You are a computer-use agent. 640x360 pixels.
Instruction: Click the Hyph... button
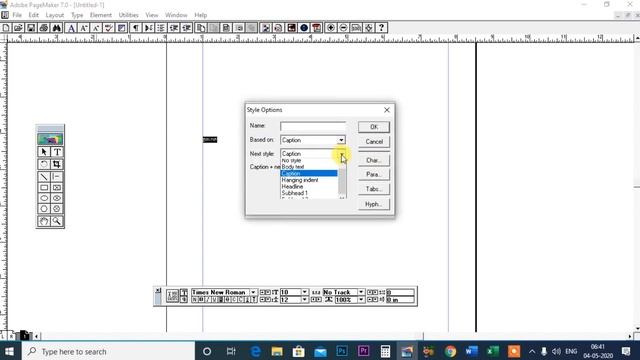[x=374, y=204]
